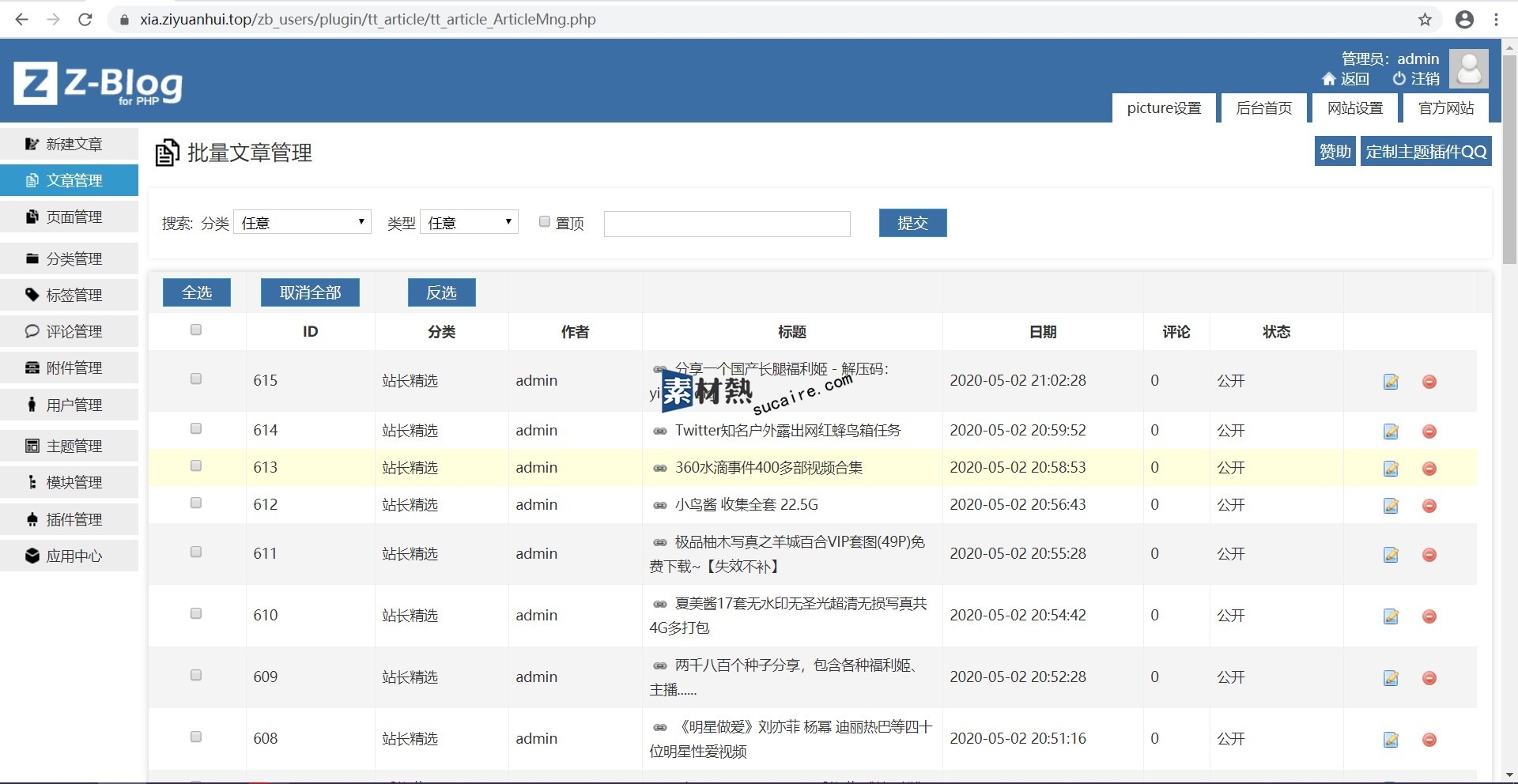
Task: Click the 取消全部 button
Action: pos(310,293)
